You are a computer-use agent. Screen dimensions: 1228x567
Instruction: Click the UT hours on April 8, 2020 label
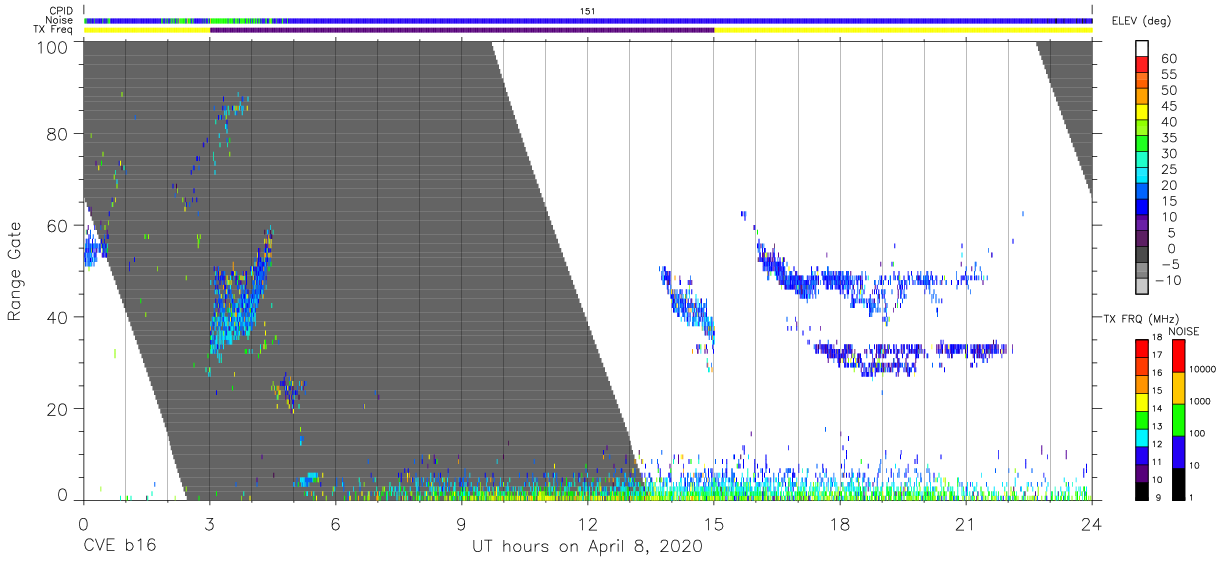(x=588, y=547)
